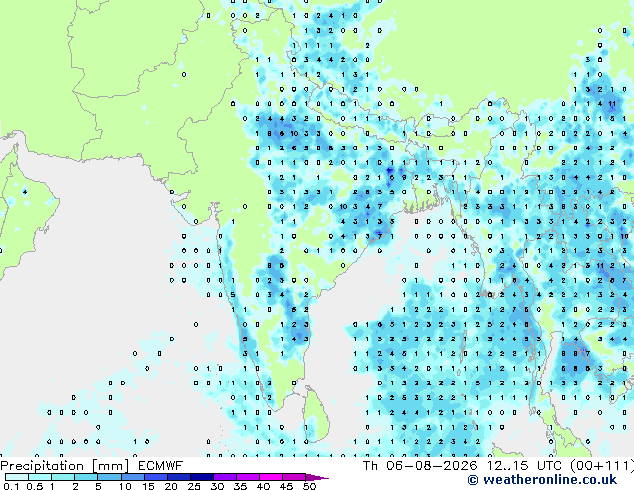The width and height of the screenshot is (634, 490).
Task: Click the date 'Th 06-08-2026'
Action: 420,466
